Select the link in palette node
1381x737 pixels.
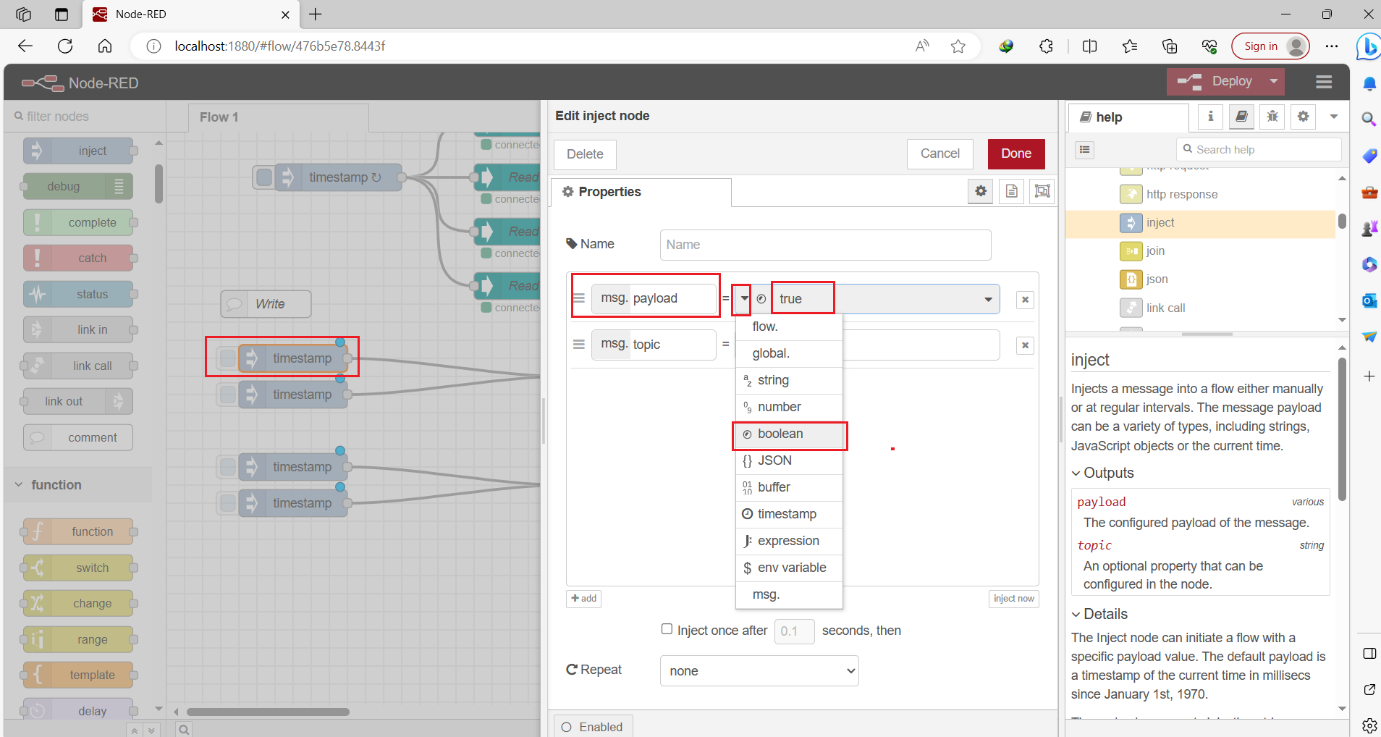point(78,330)
